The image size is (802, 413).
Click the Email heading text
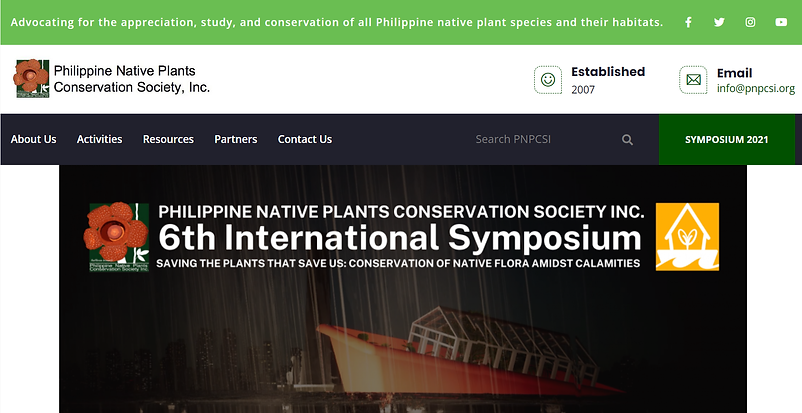[x=734, y=73]
